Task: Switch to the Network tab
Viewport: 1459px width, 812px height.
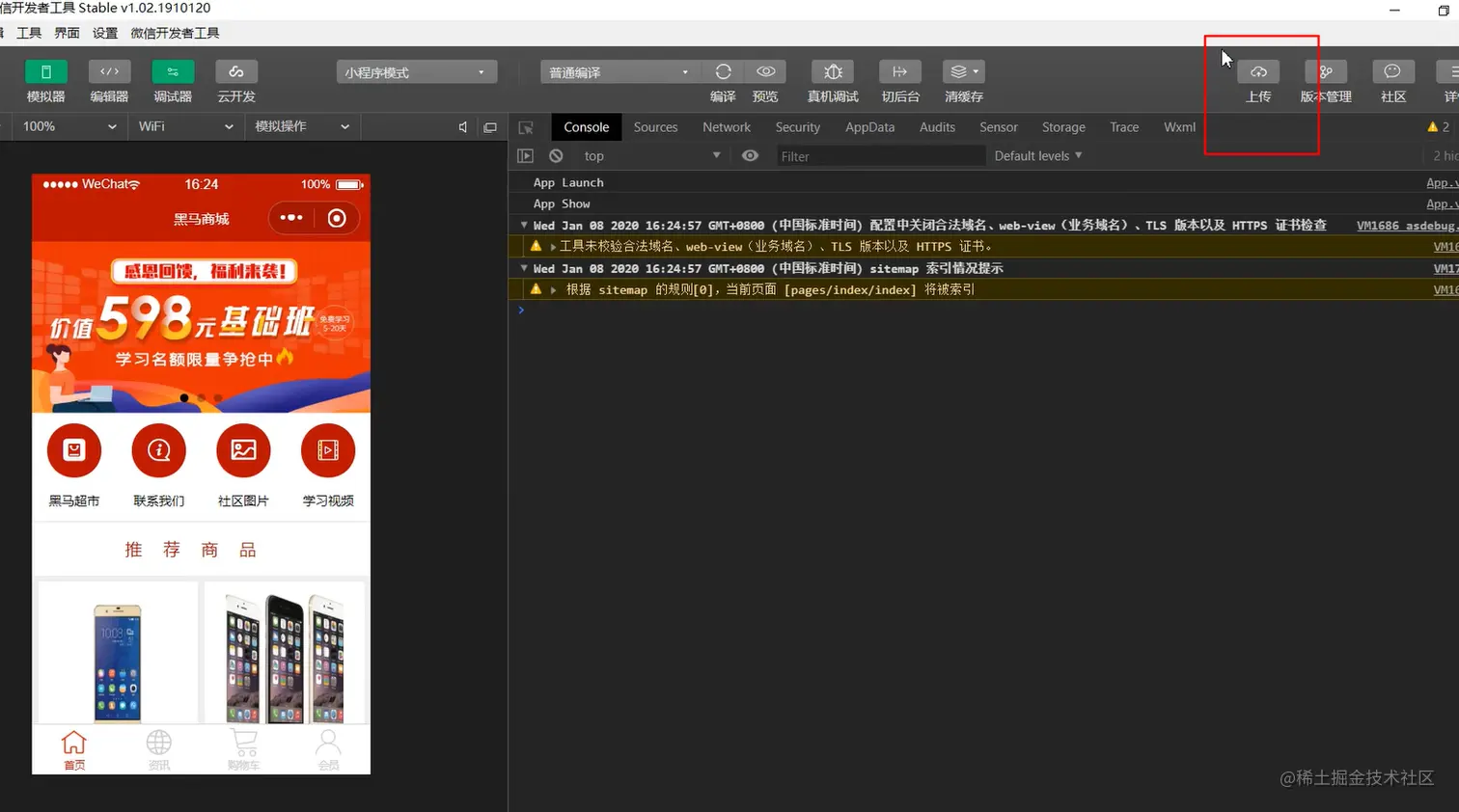Action: coord(727,127)
